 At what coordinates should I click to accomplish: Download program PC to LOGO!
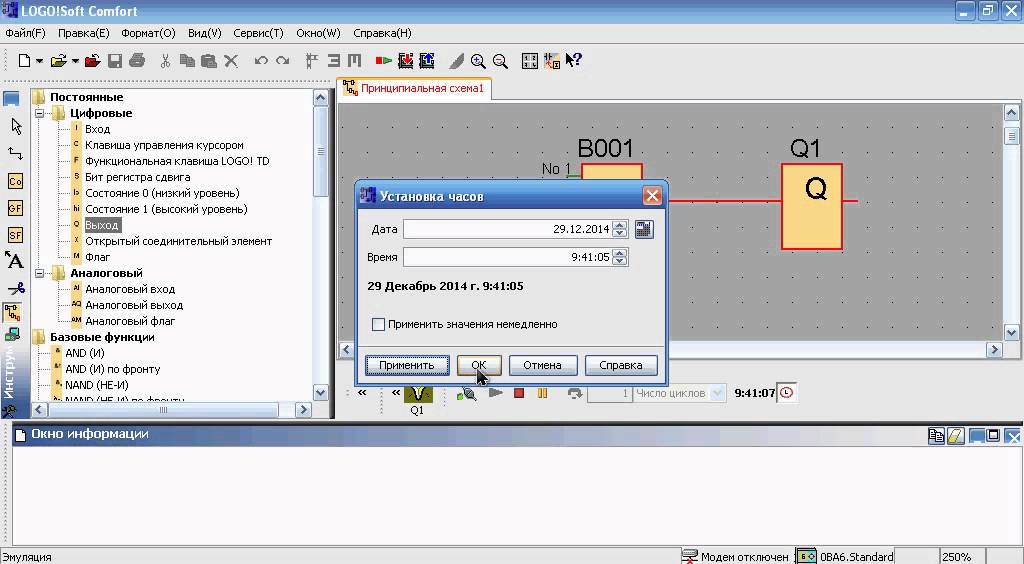tap(406, 61)
